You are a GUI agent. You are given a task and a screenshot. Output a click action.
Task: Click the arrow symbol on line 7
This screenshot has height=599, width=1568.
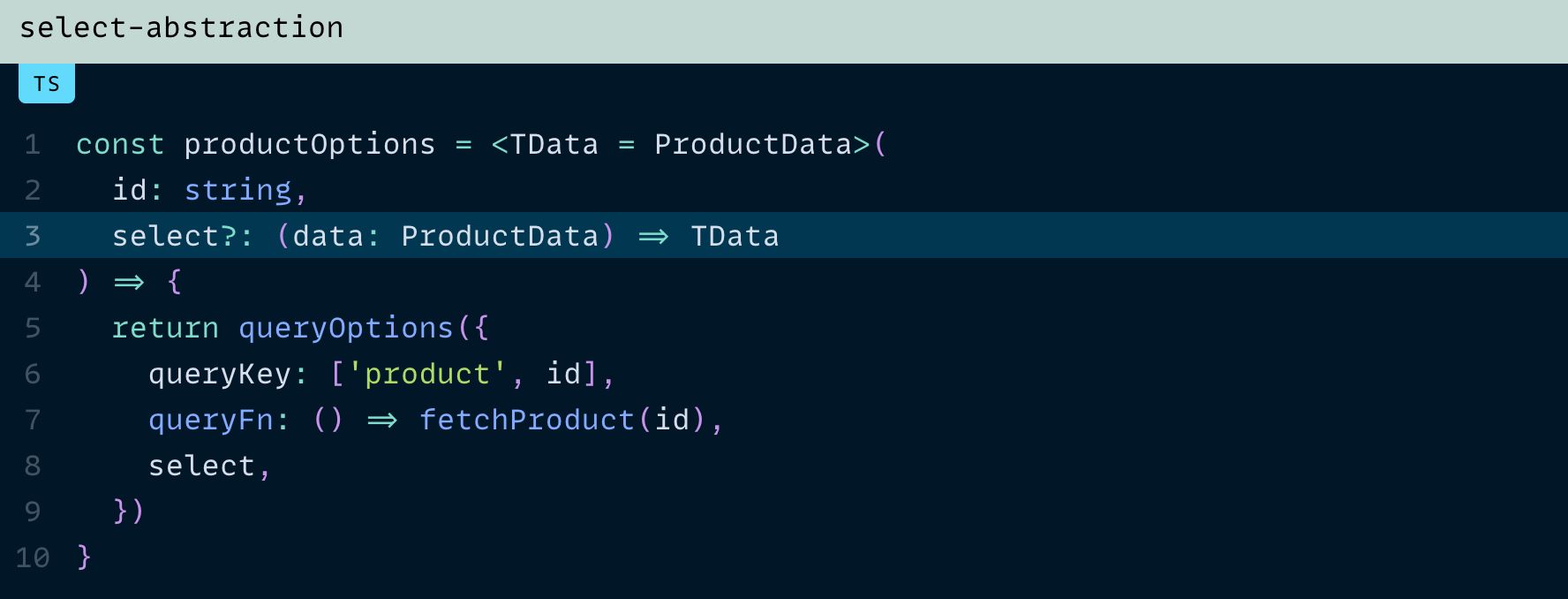tap(382, 421)
